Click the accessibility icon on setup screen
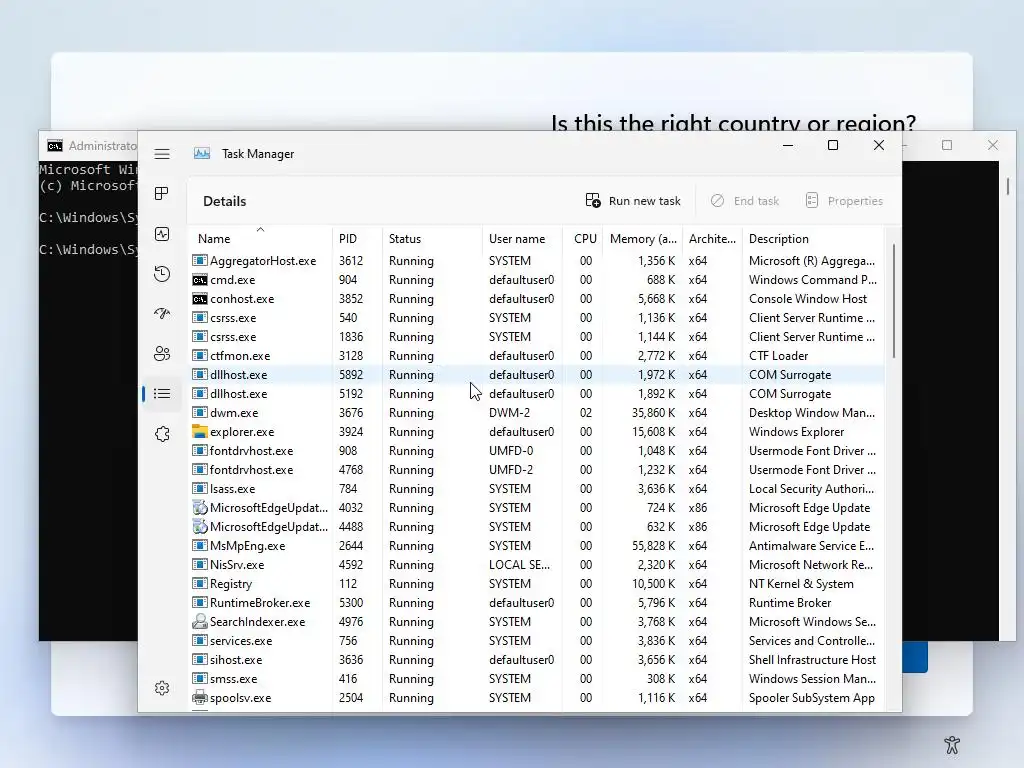 tap(952, 744)
